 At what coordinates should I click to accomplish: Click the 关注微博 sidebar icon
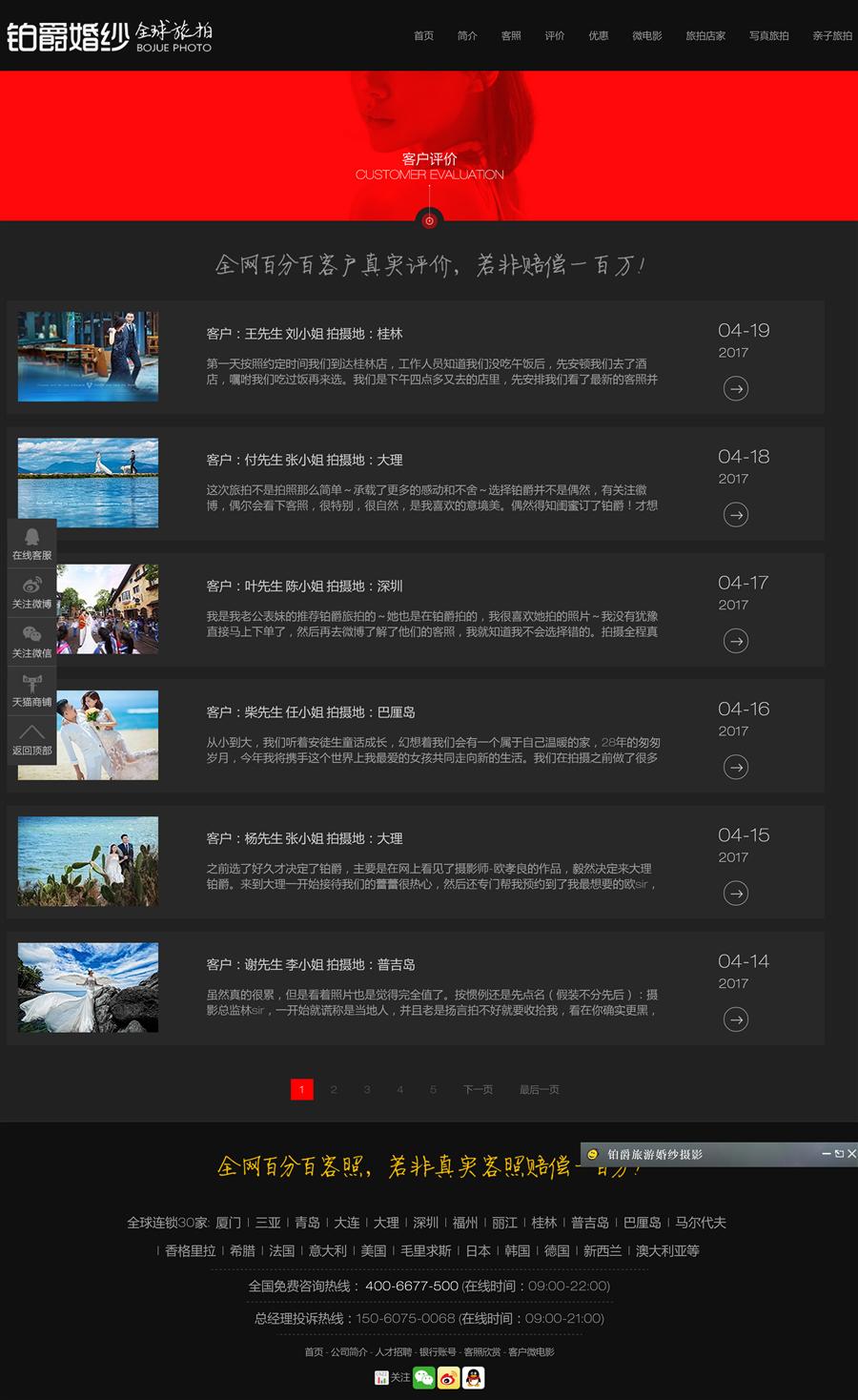click(31, 592)
